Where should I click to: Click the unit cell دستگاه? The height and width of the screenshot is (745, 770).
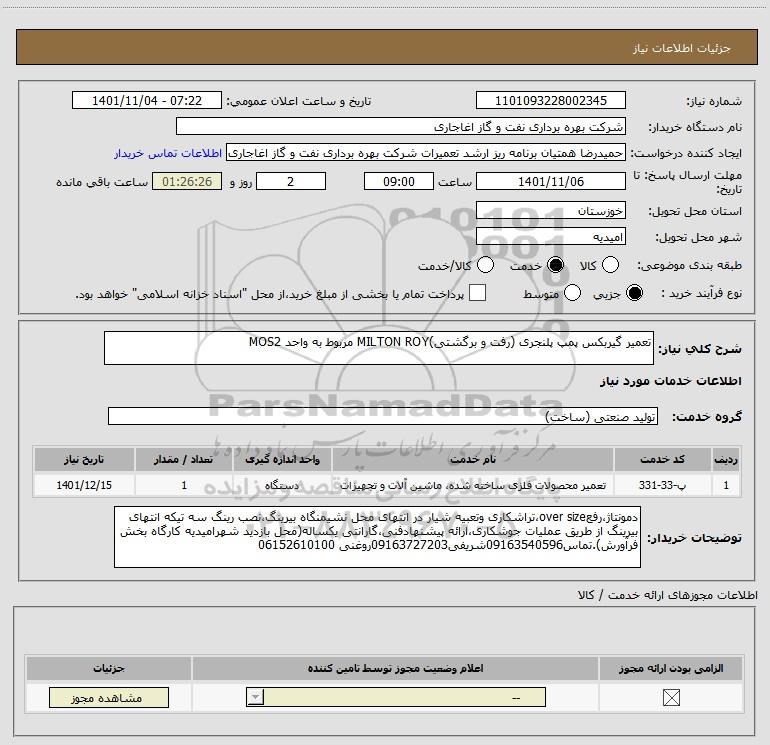point(282,485)
